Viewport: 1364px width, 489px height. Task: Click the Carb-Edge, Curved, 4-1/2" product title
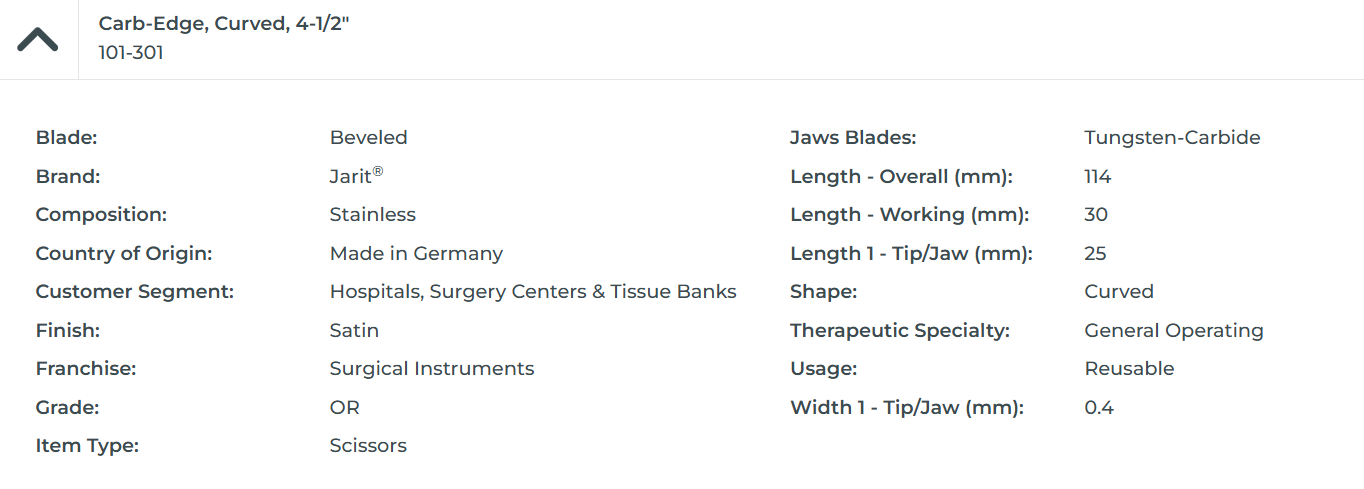(x=223, y=23)
